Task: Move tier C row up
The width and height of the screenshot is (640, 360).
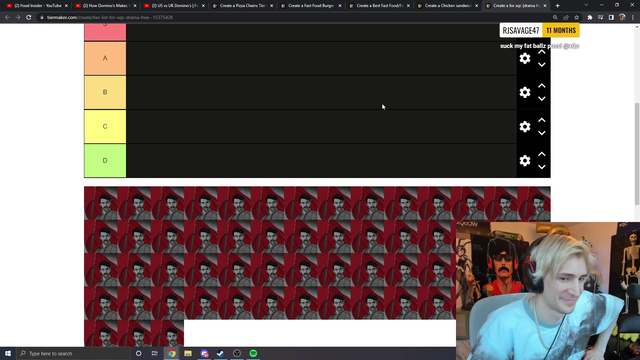Action: pyautogui.click(x=542, y=120)
